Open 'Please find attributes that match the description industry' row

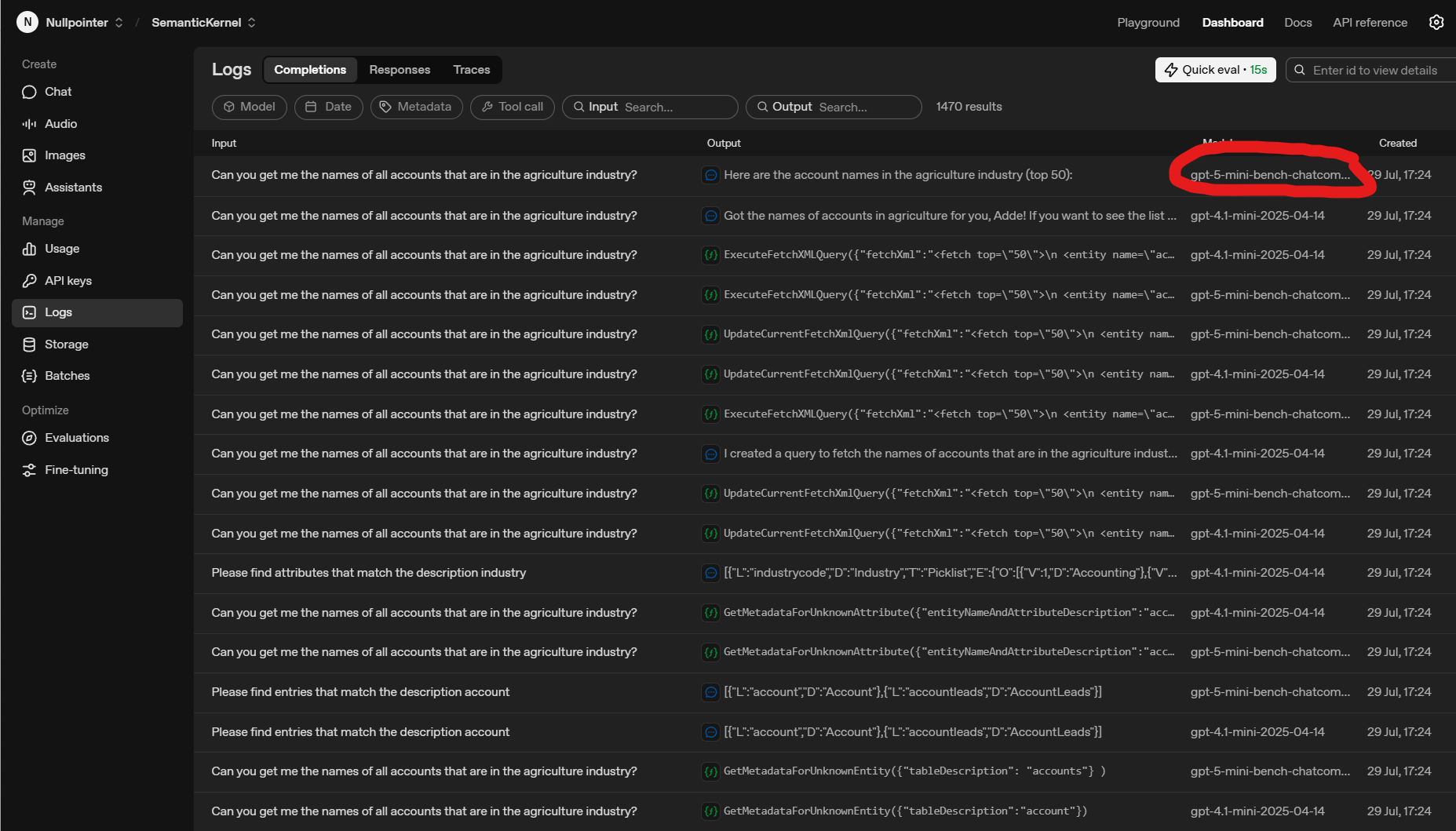824,573
